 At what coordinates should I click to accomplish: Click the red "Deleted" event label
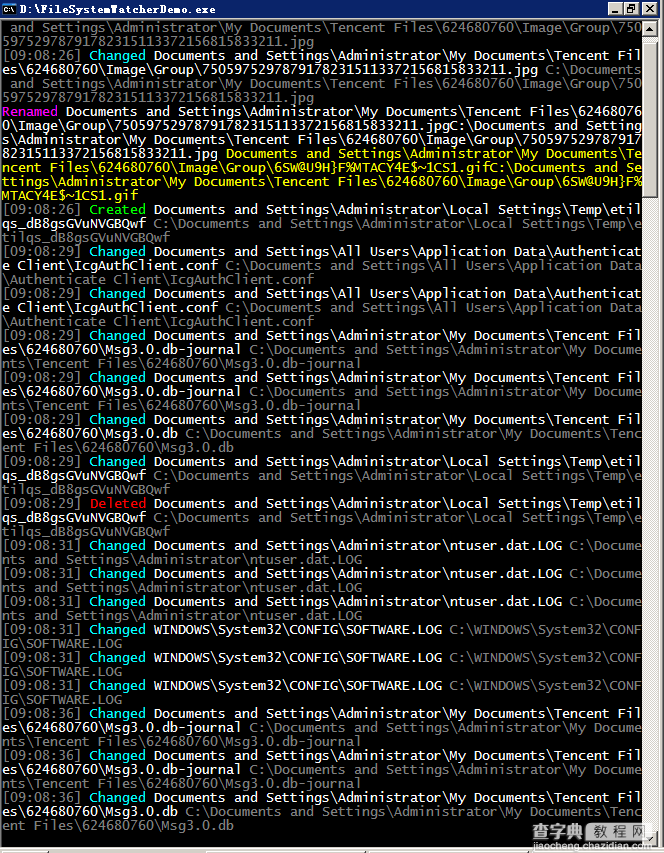point(117,503)
